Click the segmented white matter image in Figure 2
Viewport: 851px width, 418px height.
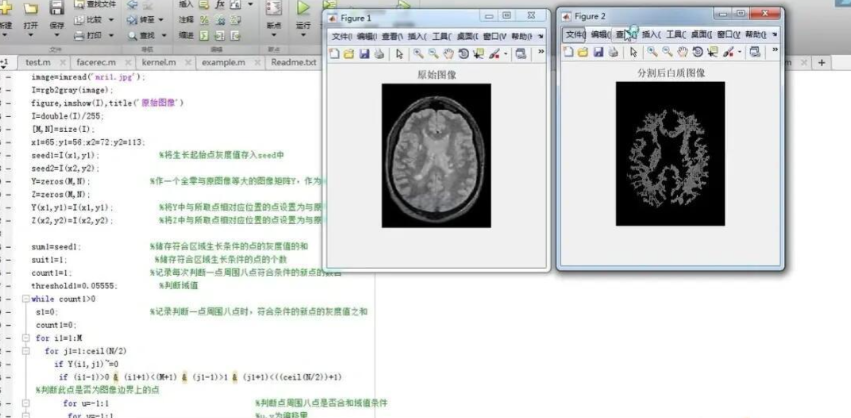tap(670, 154)
